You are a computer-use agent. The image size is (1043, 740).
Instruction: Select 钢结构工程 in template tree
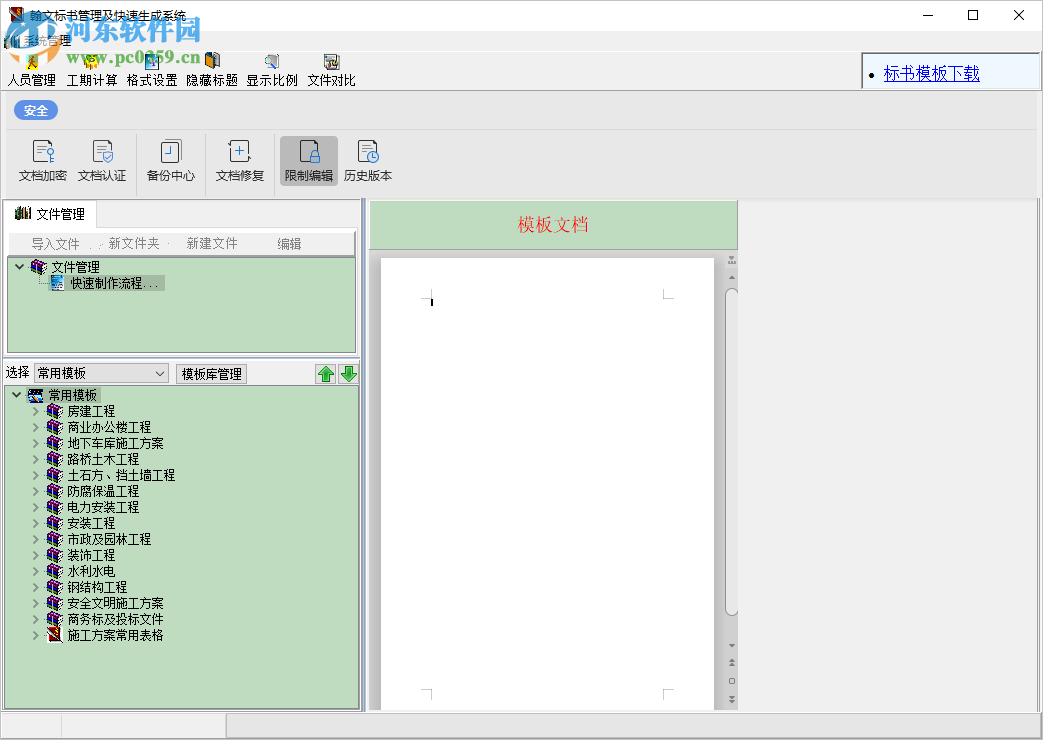pyautogui.click(x=97, y=587)
